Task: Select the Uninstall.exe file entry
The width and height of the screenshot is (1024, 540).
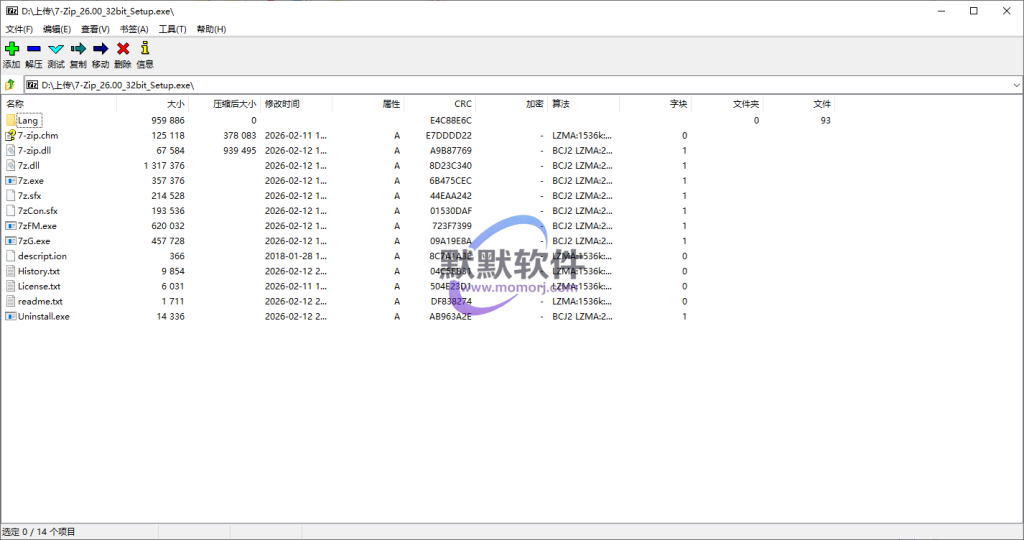Action: [x=43, y=316]
